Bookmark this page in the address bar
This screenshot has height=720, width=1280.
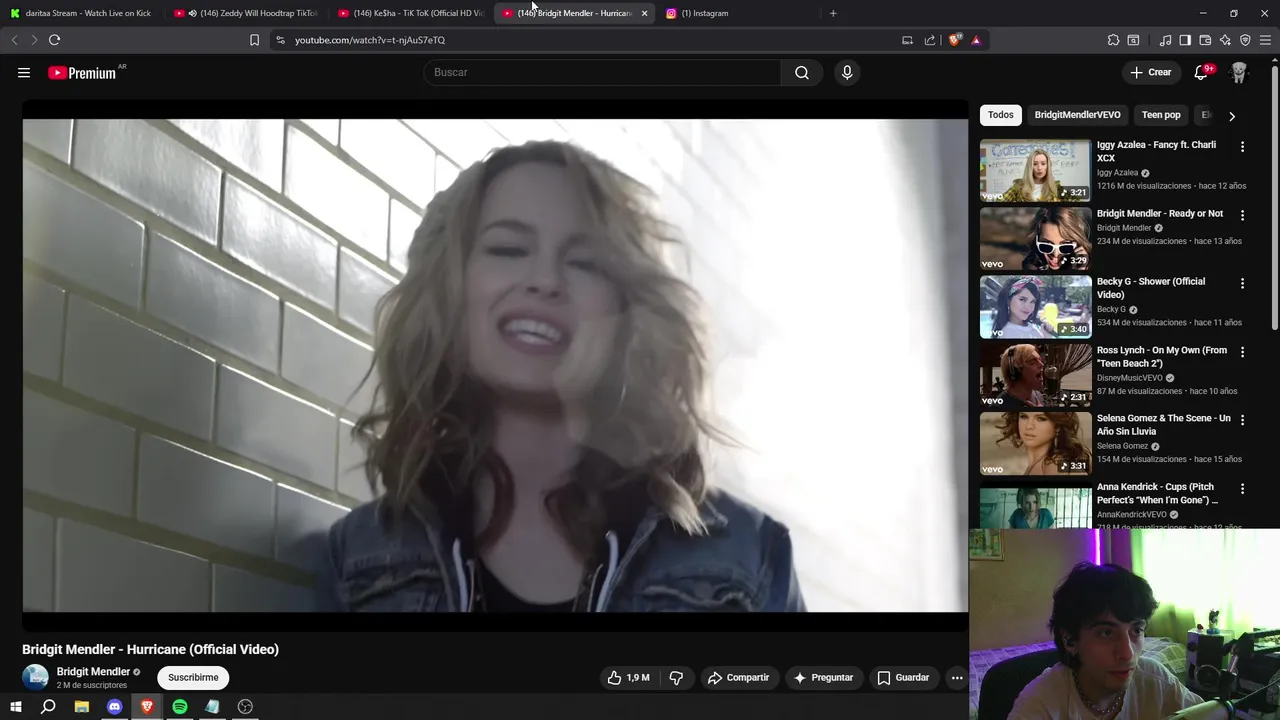click(254, 40)
